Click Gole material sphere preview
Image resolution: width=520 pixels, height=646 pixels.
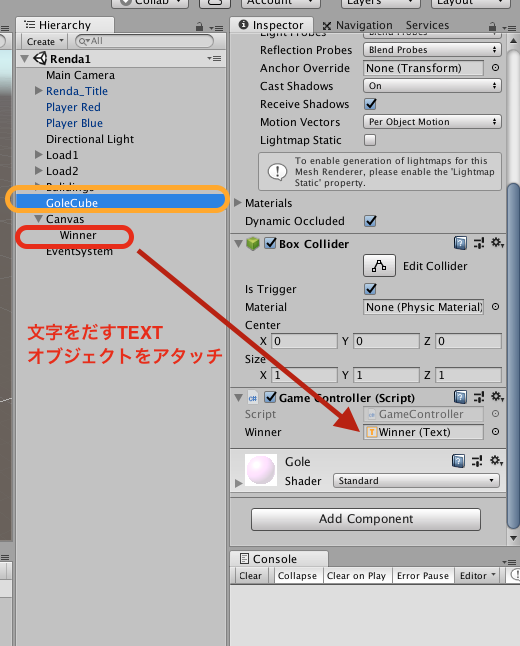point(261,470)
